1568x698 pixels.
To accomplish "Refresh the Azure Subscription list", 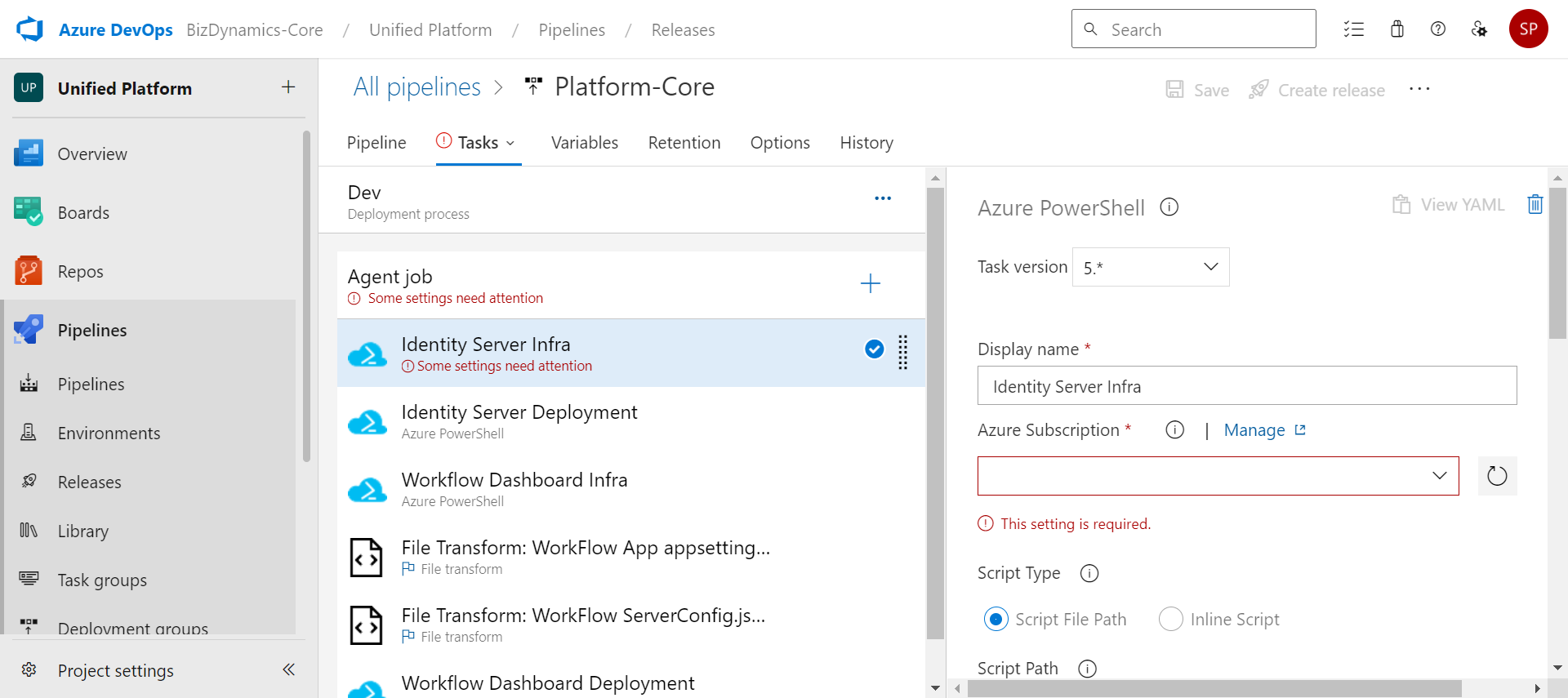I will 1498,476.
